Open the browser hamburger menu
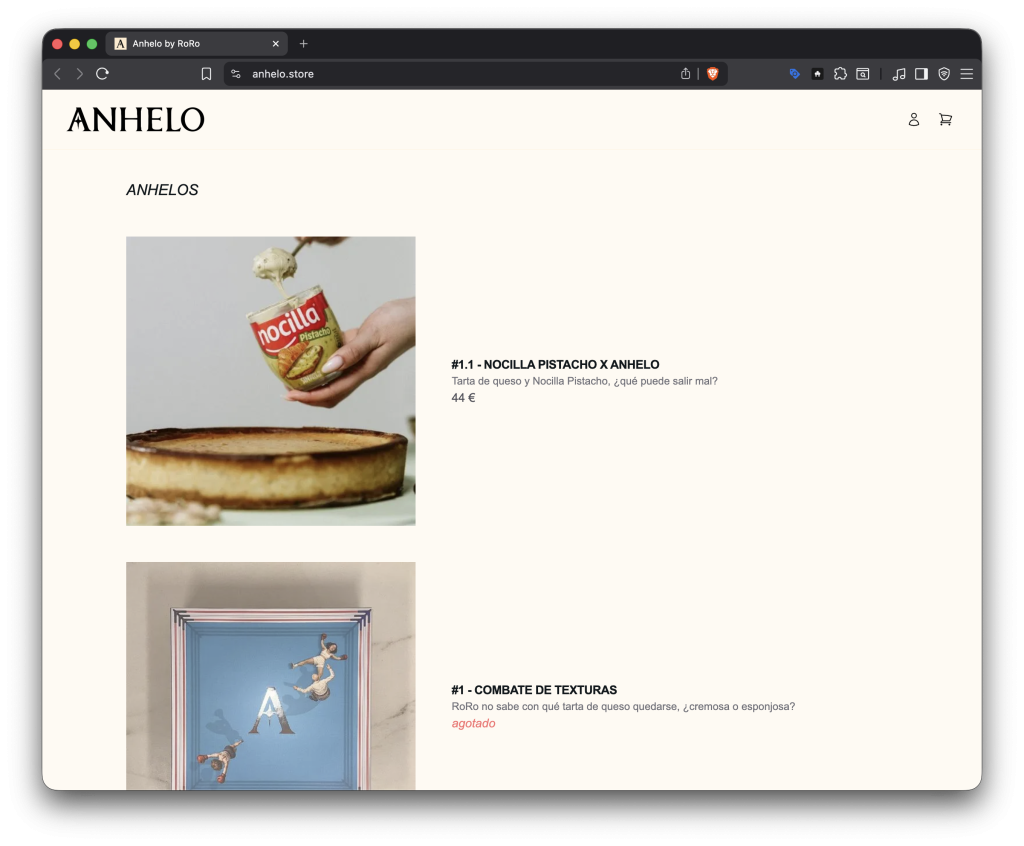1024x846 pixels. (x=967, y=74)
